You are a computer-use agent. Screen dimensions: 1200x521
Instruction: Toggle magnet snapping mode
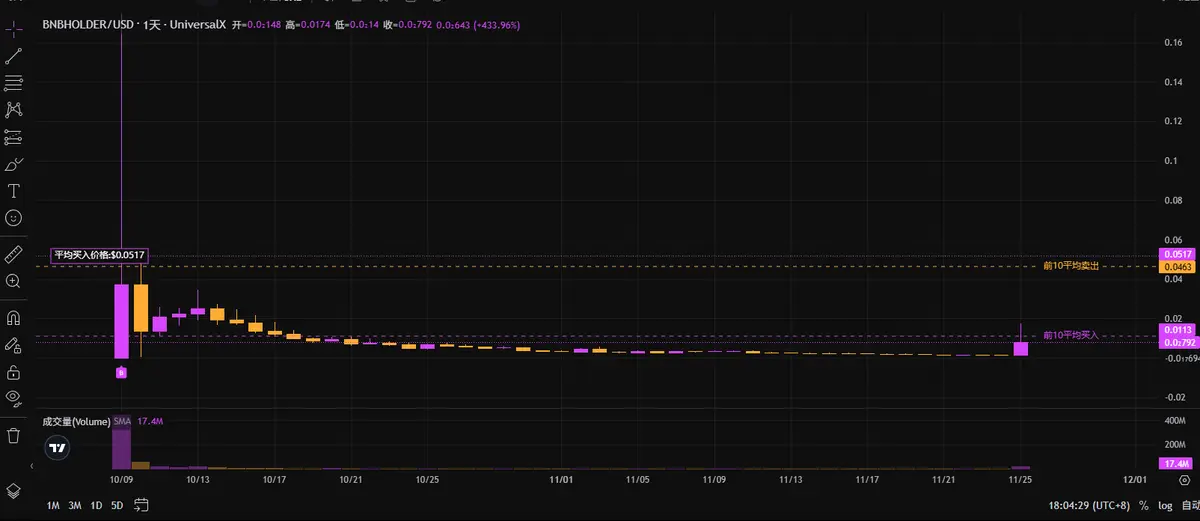pos(14,319)
